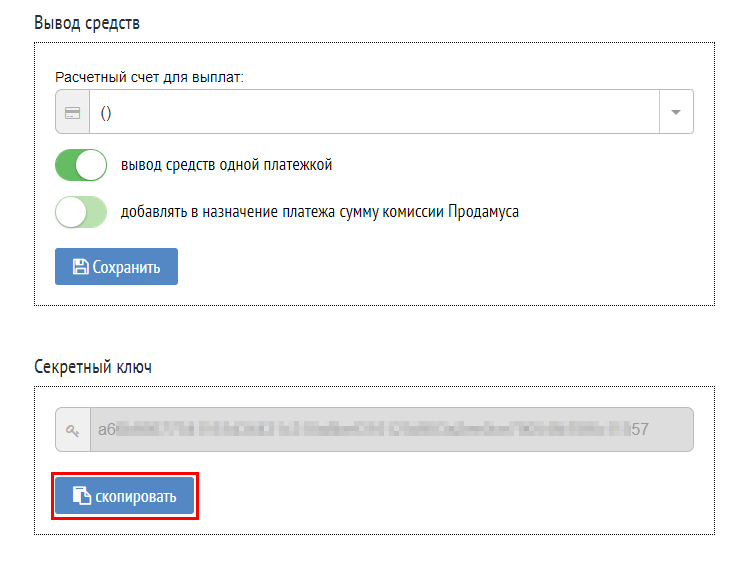
Task: Click inside the blurred secret key field
Action: point(390,430)
